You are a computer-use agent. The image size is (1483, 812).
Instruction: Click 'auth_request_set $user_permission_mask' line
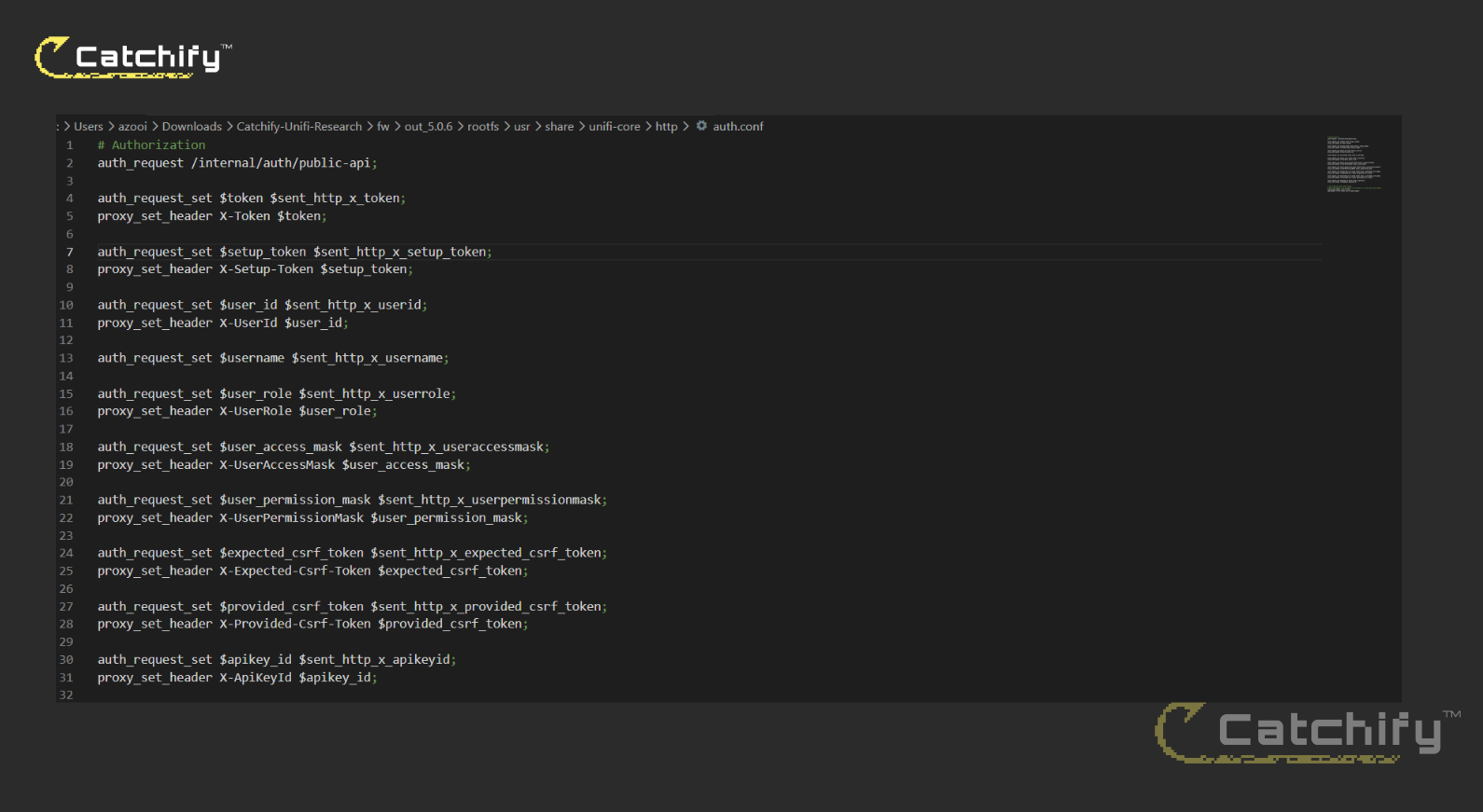353,501
